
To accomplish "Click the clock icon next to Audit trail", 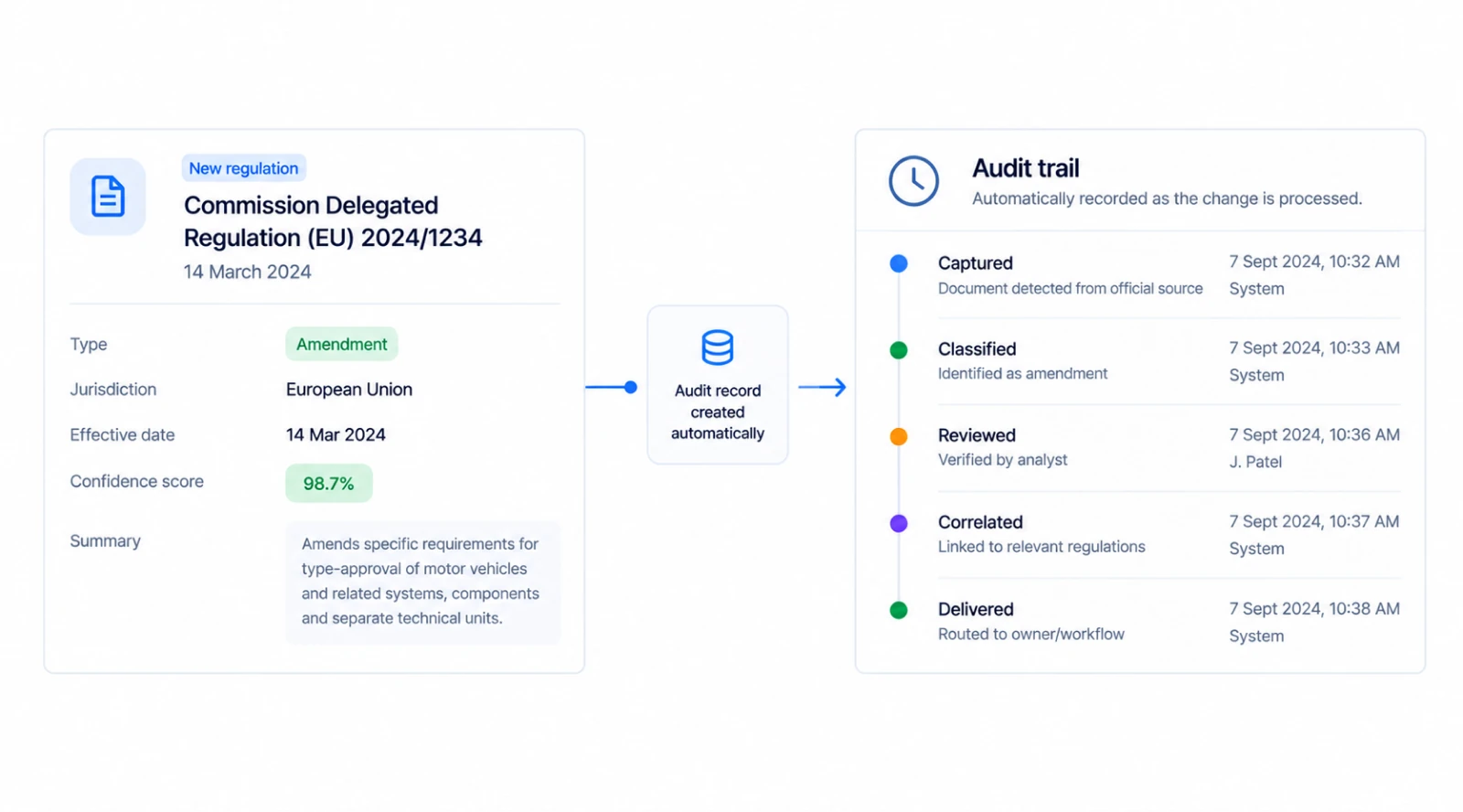I will 913,181.
